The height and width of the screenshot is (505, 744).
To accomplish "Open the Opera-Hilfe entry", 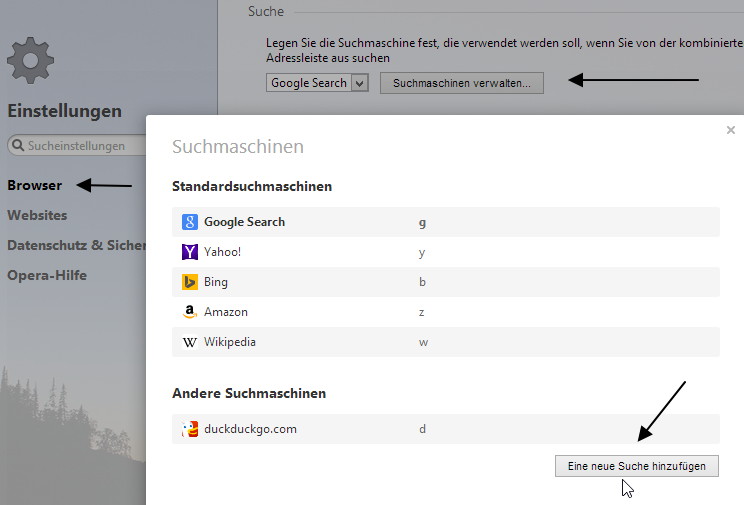I will tap(47, 275).
